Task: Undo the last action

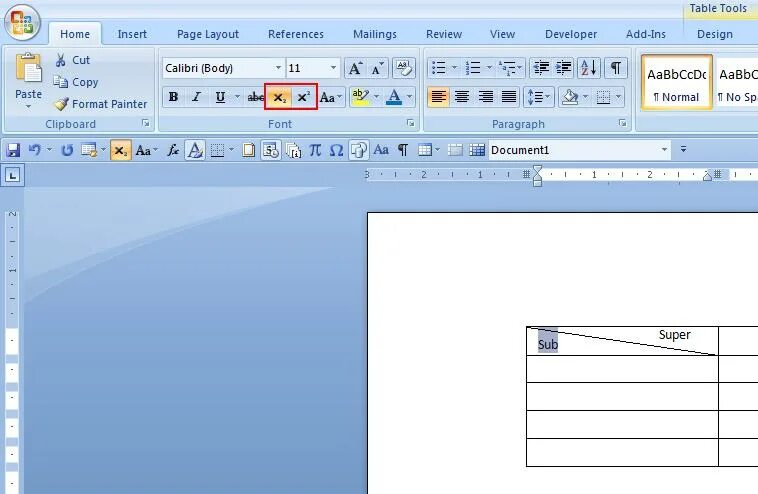Action: coord(34,150)
